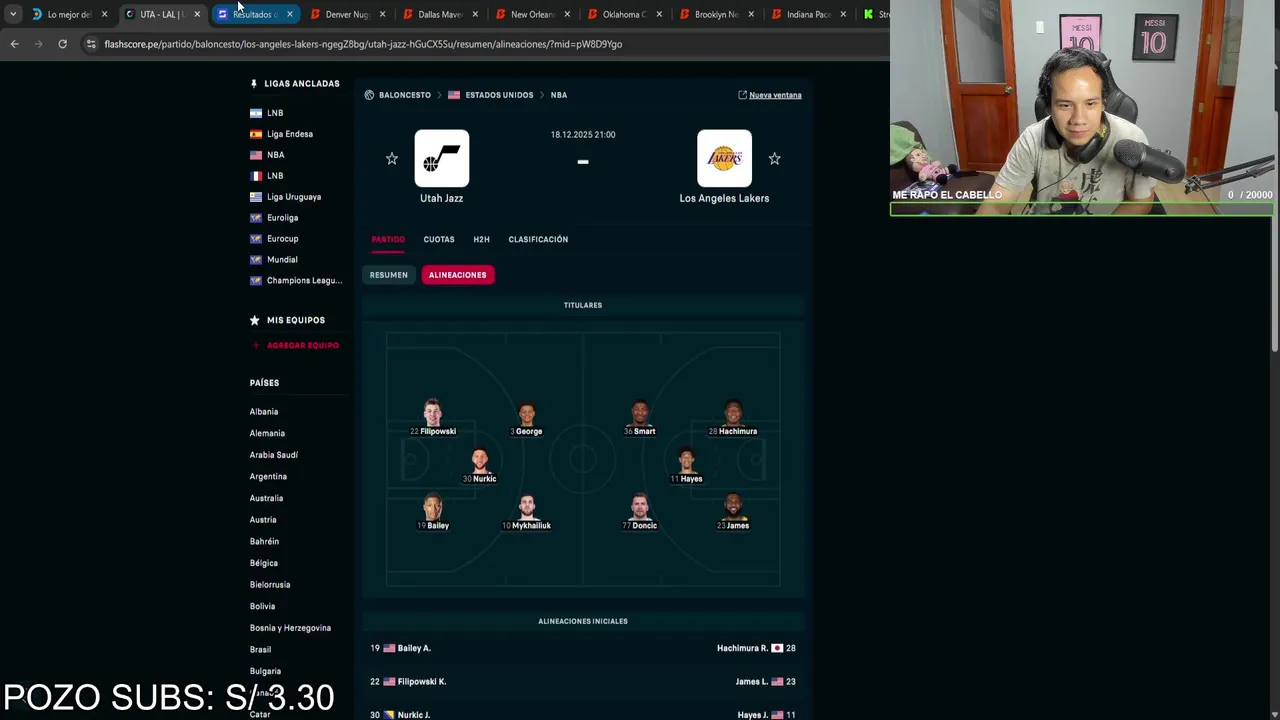Reload the page with refresh icon
This screenshot has width=1280, height=720.
[62, 44]
